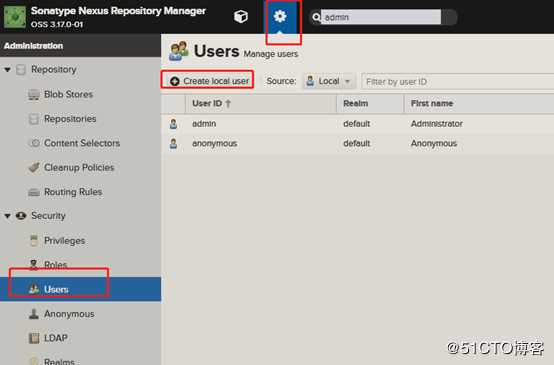The height and width of the screenshot is (365, 554).
Task: Open the Administration gear icon
Action: click(x=280, y=16)
